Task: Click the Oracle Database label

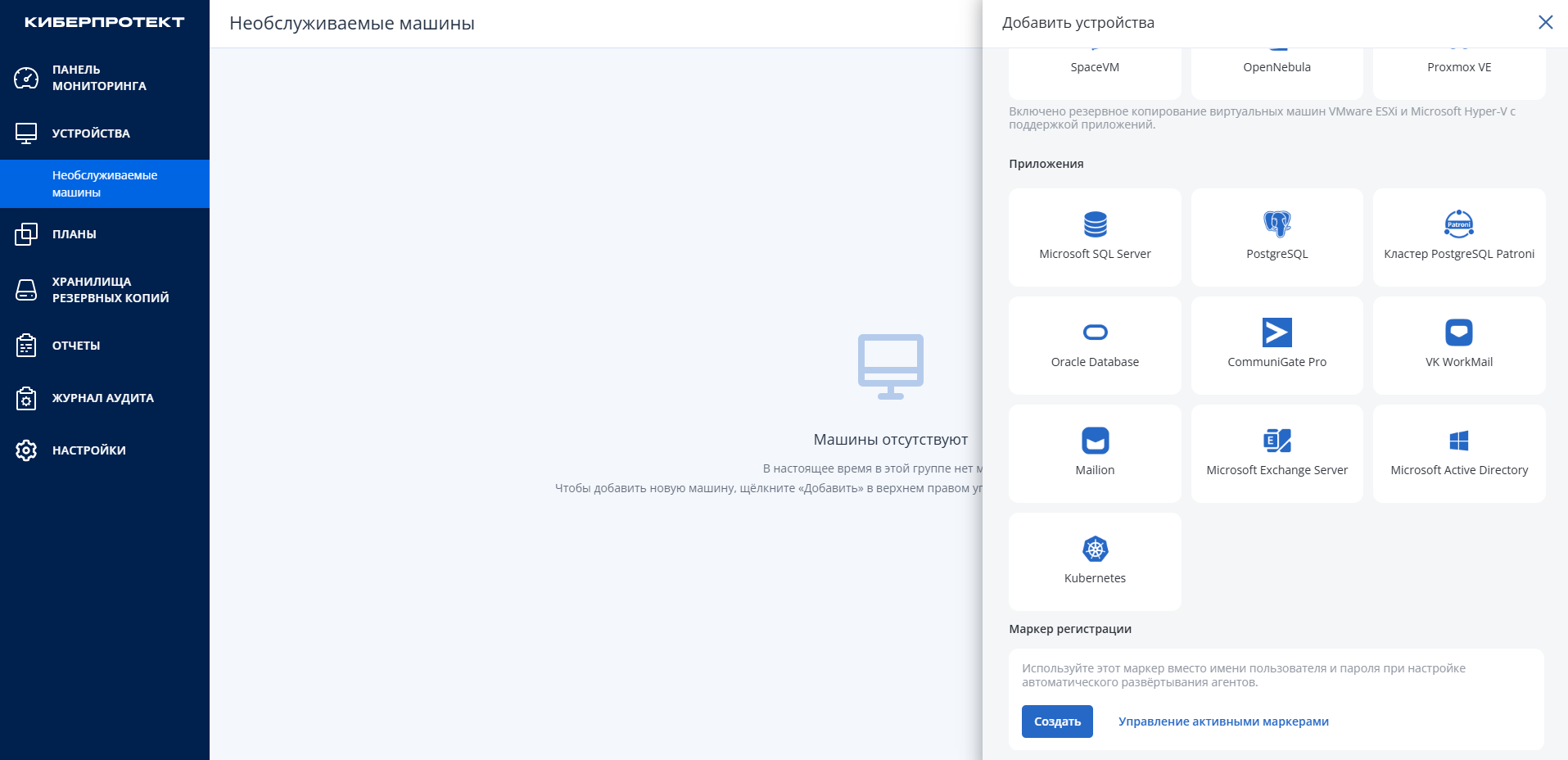Action: tap(1095, 362)
